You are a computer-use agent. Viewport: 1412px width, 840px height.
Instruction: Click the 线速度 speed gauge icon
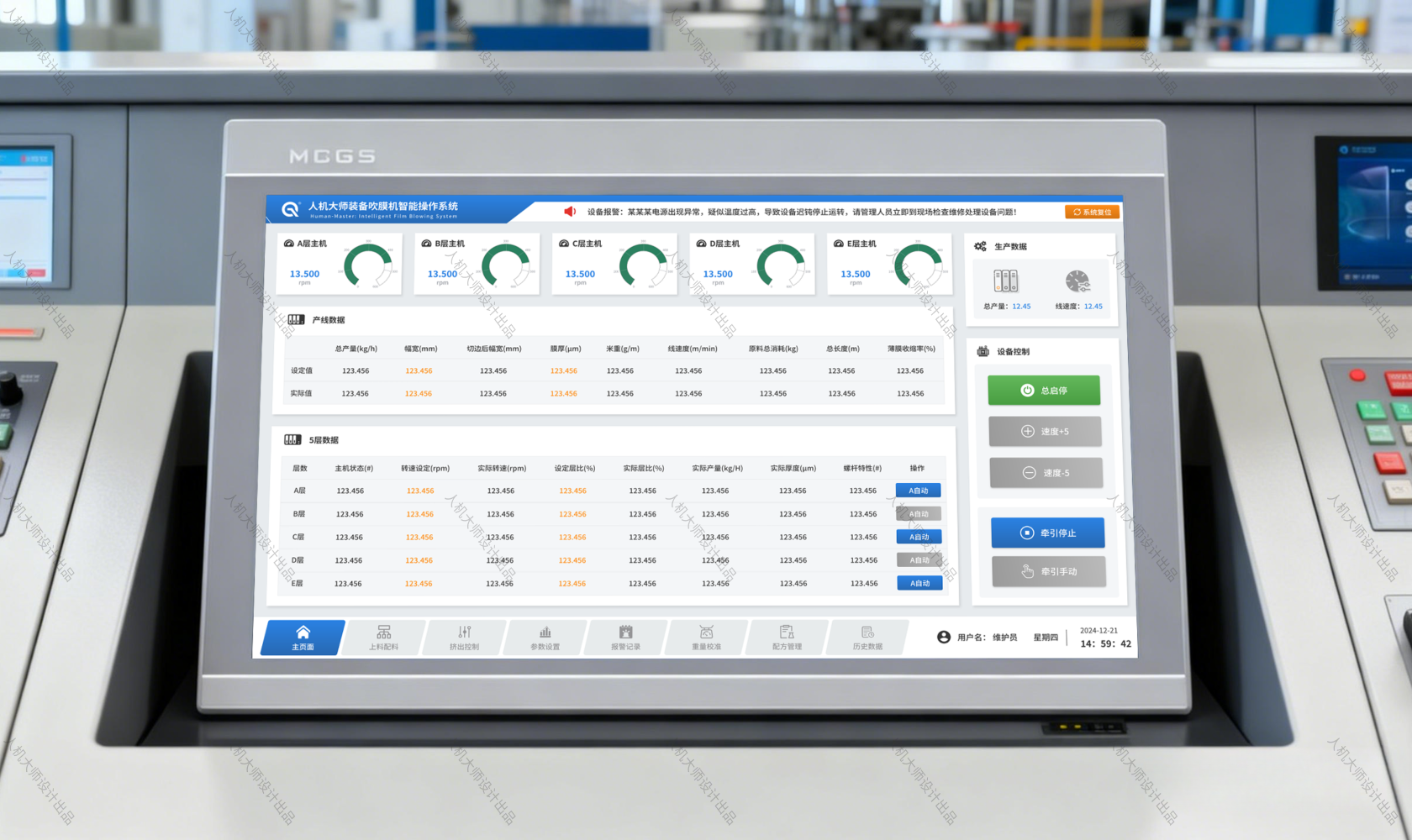click(1077, 281)
